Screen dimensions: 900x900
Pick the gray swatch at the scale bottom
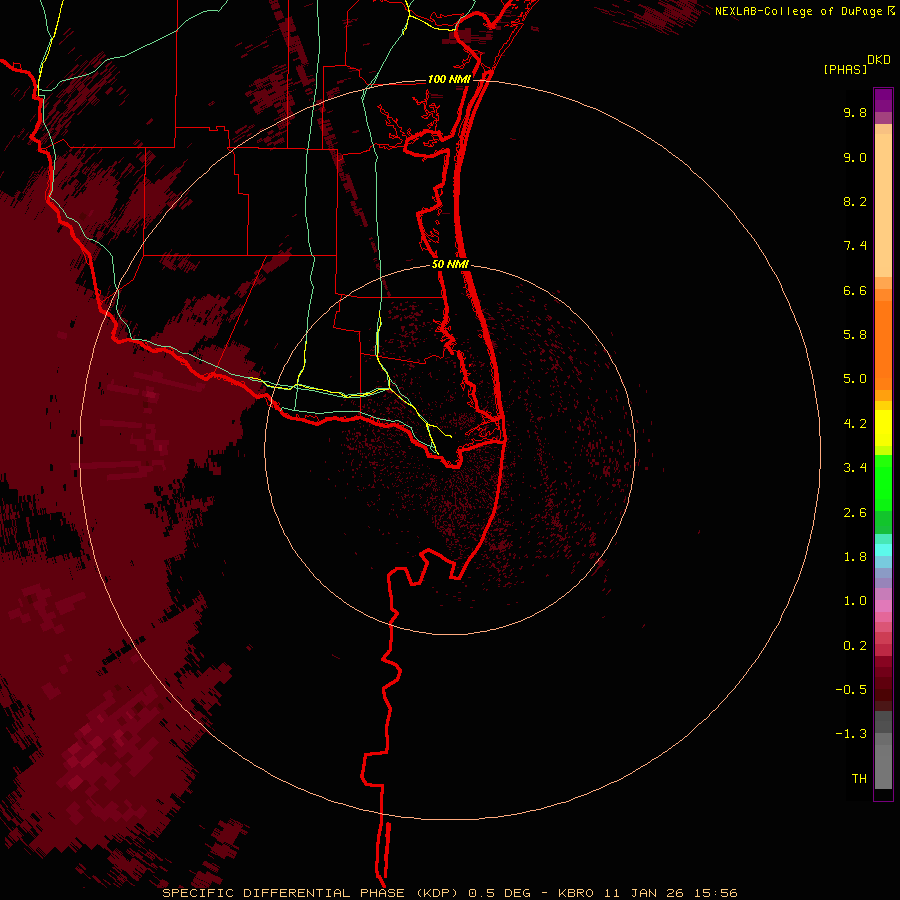(x=883, y=767)
